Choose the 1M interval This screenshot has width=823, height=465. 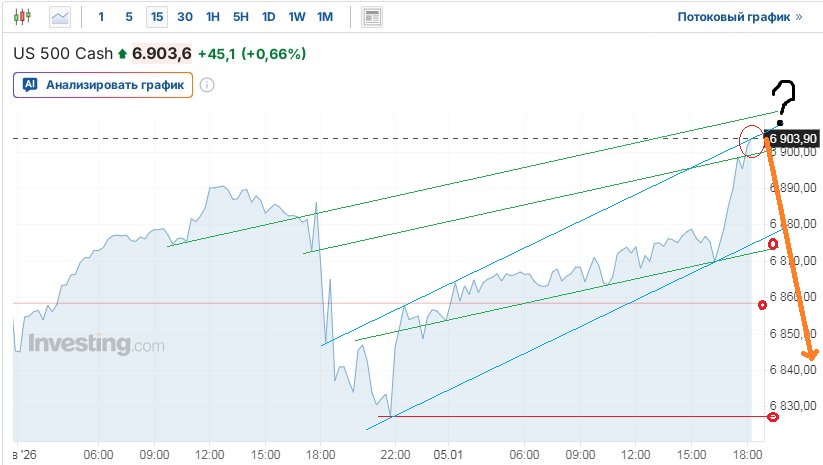[x=325, y=17]
